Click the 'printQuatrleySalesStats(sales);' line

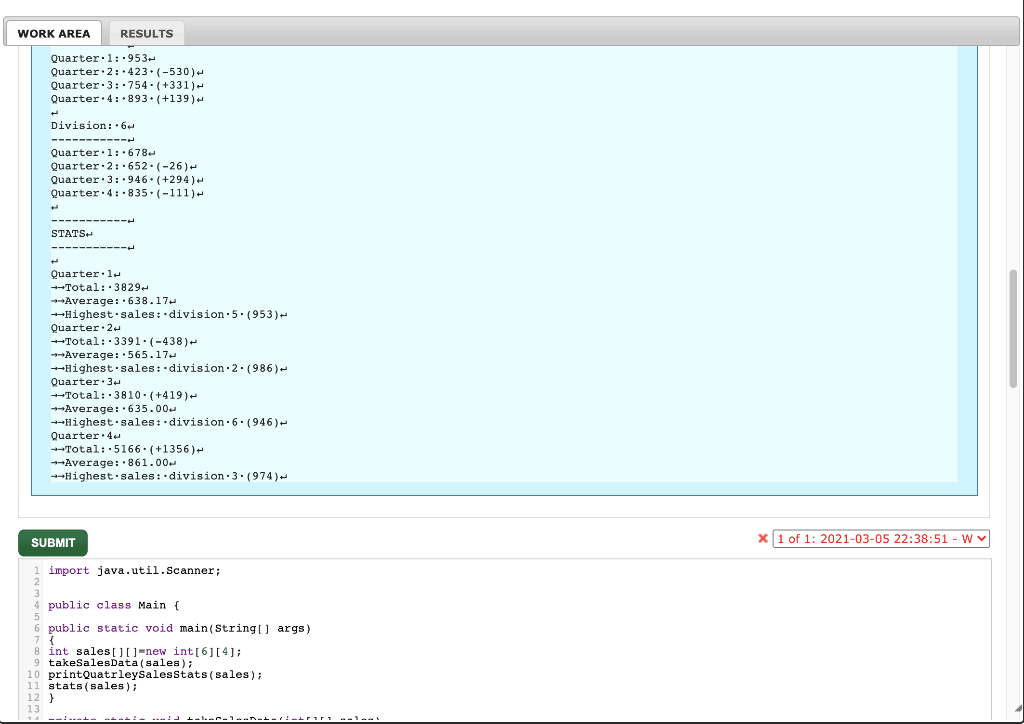[x=155, y=674]
